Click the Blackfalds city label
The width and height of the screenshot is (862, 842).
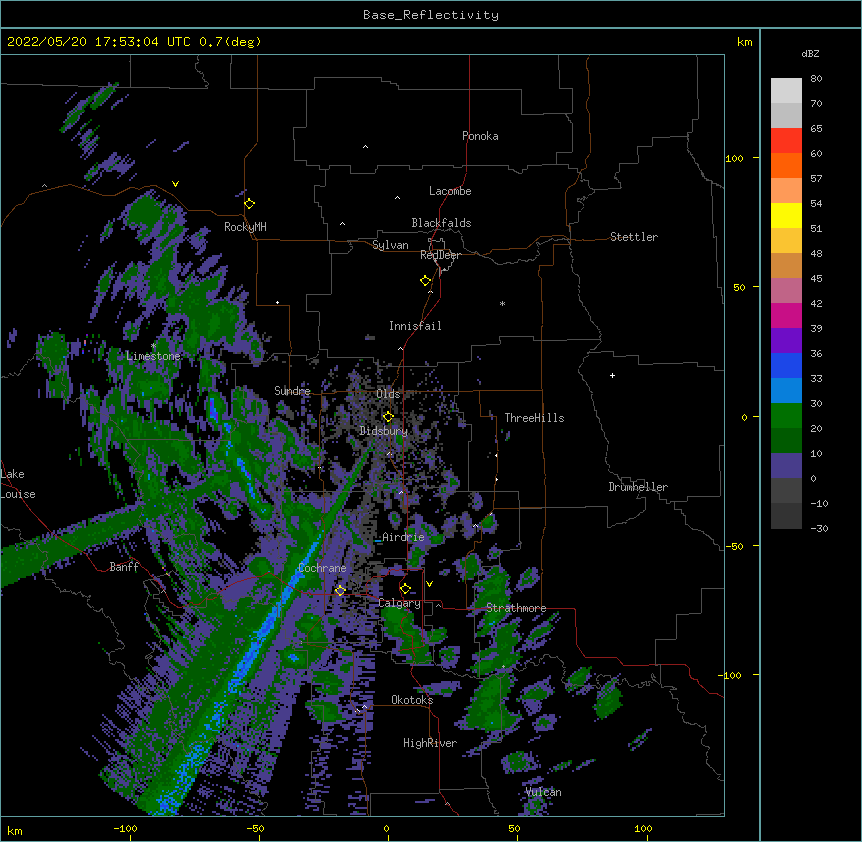pyautogui.click(x=441, y=223)
